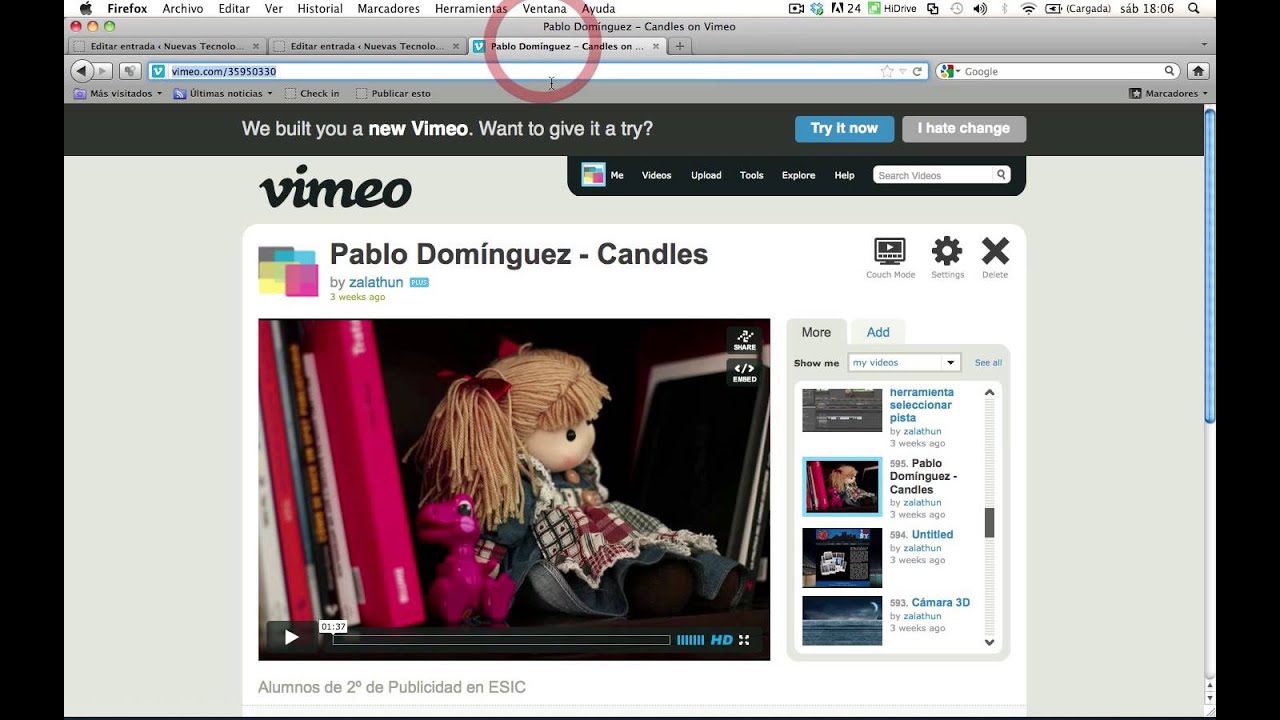This screenshot has width=1280, height=720.
Task: Toggle HD quality on video player
Action: pyautogui.click(x=721, y=640)
